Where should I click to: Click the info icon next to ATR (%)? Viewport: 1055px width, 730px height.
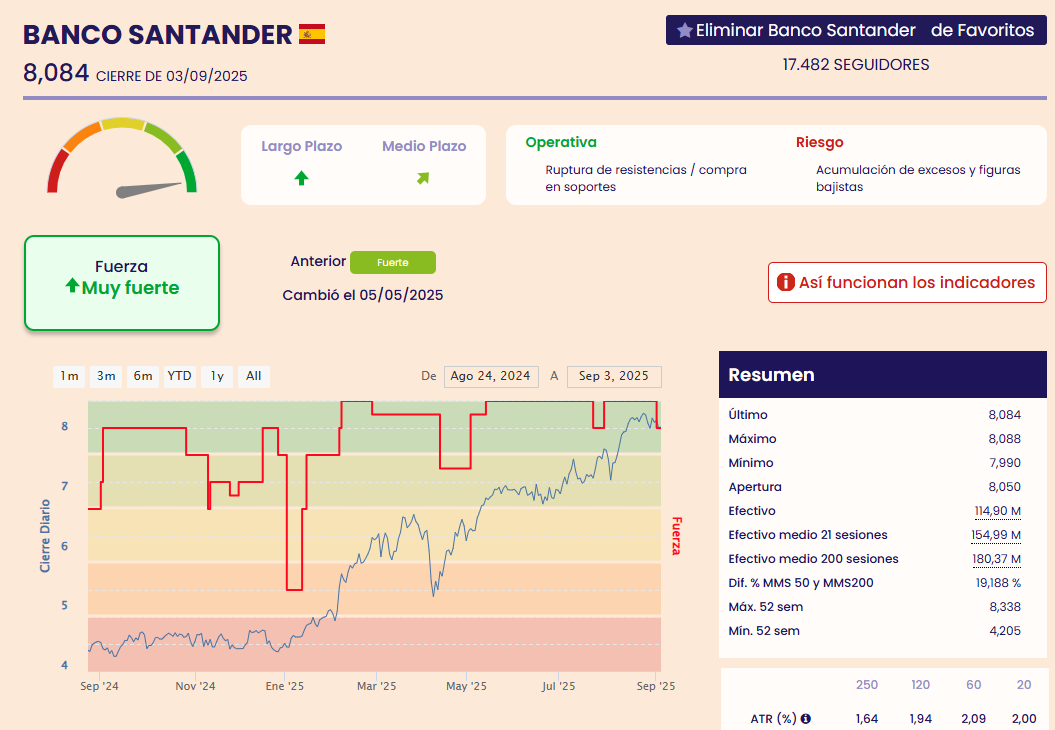pyautogui.click(x=805, y=719)
